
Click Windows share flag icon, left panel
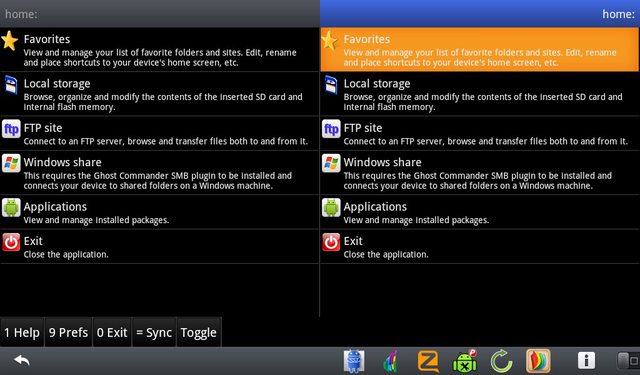[x=11, y=164]
